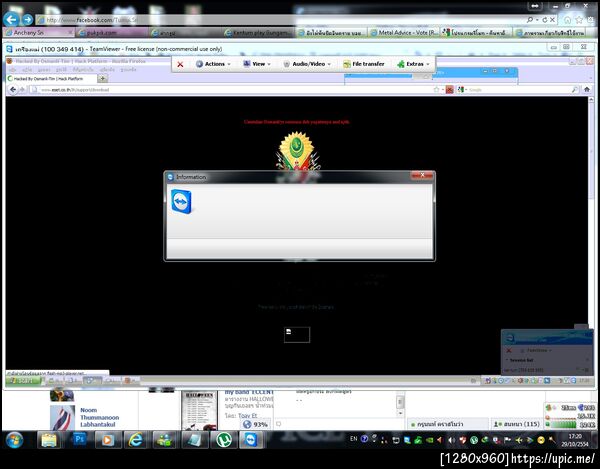600x469 pixels.
Task: Open Internet Explorer from the taskbar
Action: pos(136,440)
